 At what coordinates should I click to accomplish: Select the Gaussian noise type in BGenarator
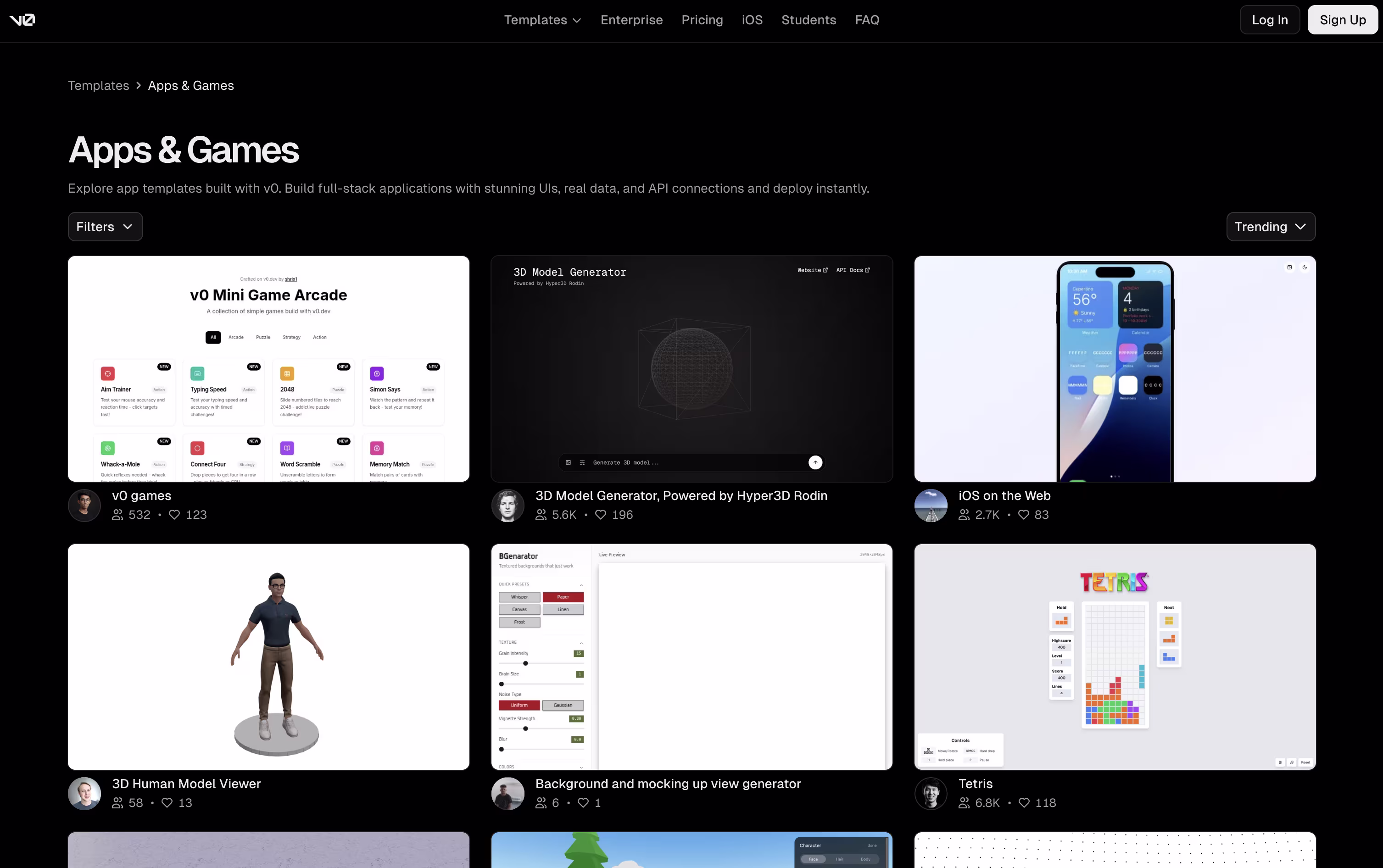pos(563,706)
